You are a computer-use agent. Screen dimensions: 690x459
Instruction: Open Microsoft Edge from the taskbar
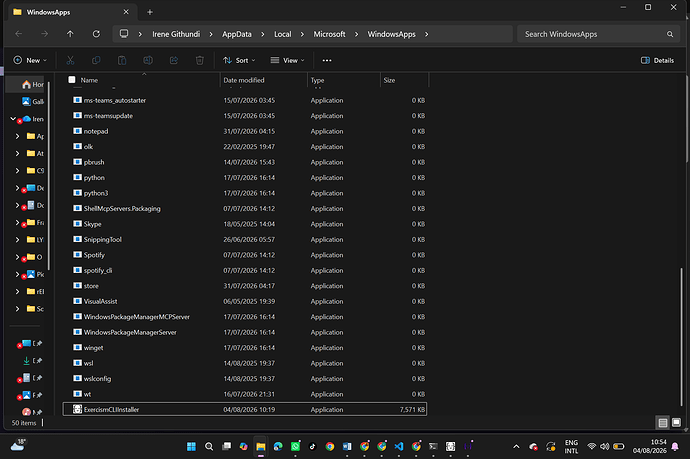point(278,447)
